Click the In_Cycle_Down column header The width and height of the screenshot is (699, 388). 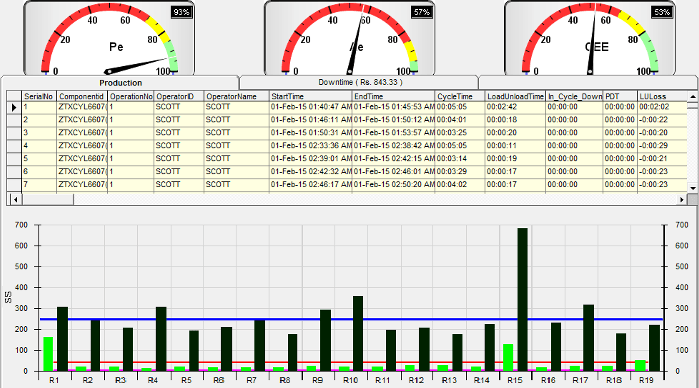pyautogui.click(x=575, y=96)
